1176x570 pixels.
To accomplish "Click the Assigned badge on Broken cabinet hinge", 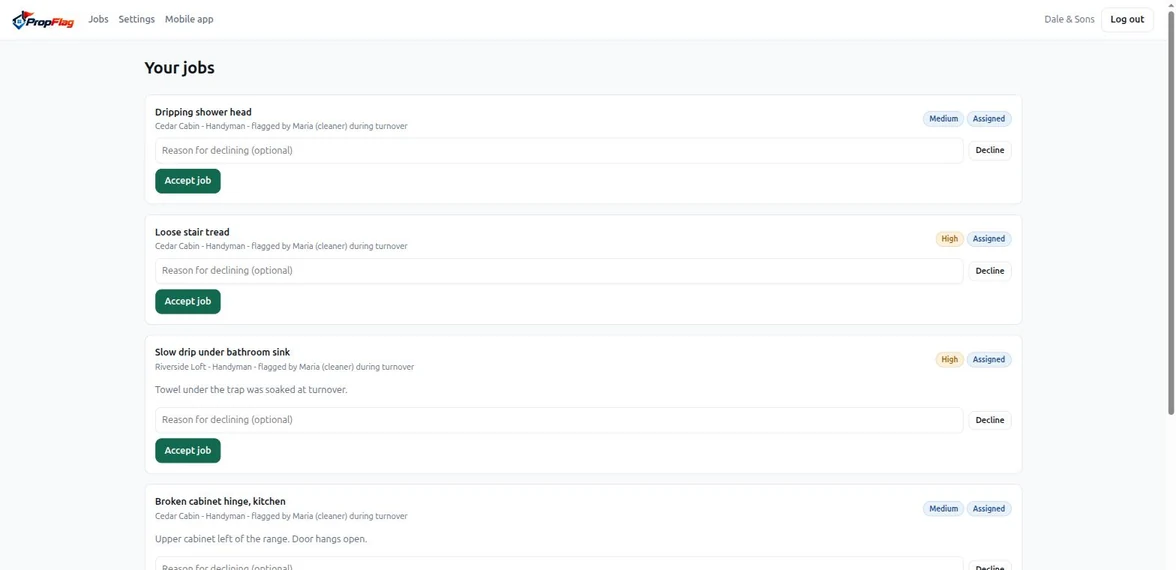I will [988, 508].
